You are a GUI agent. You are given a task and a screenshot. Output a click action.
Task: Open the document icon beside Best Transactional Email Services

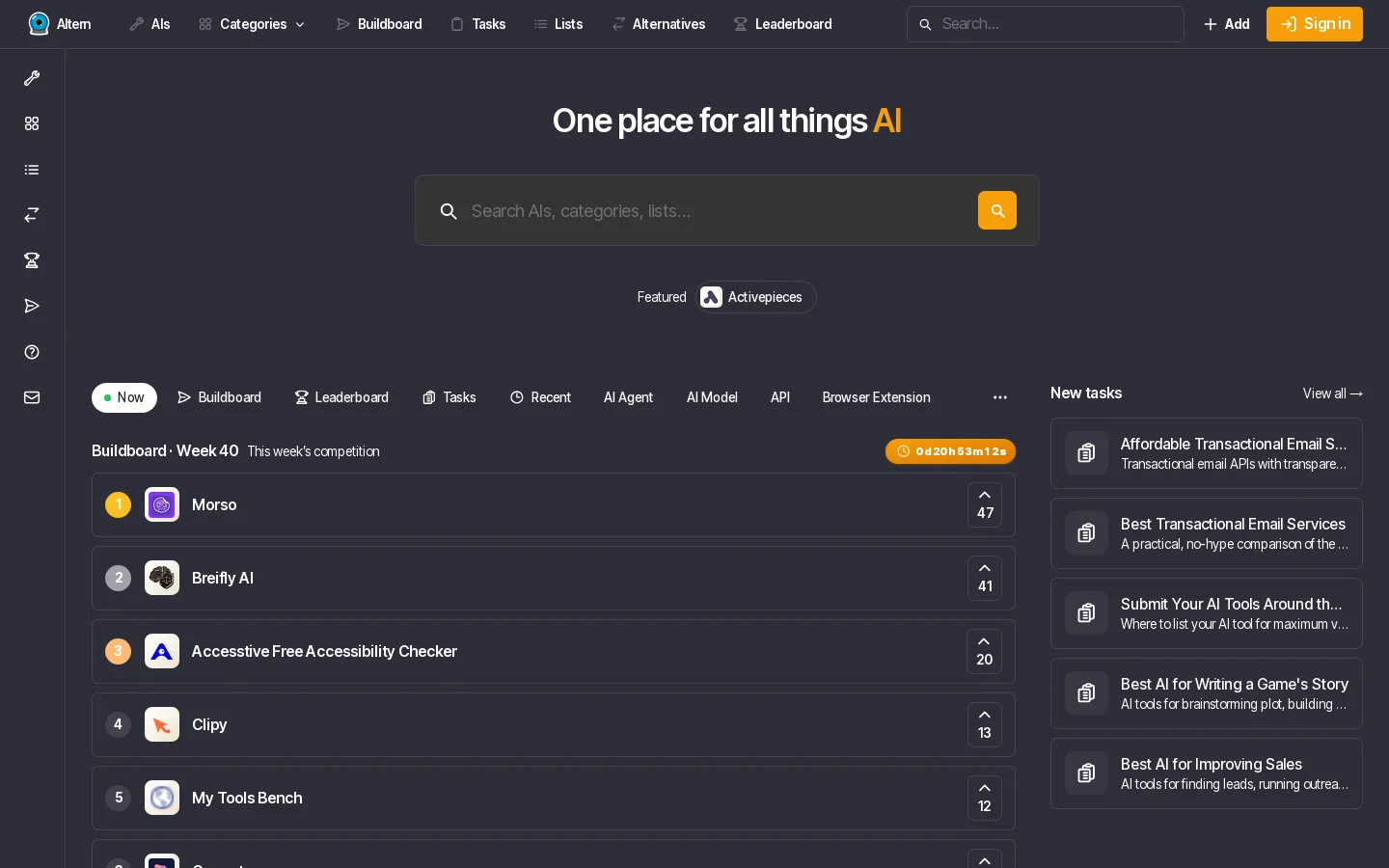(1086, 533)
